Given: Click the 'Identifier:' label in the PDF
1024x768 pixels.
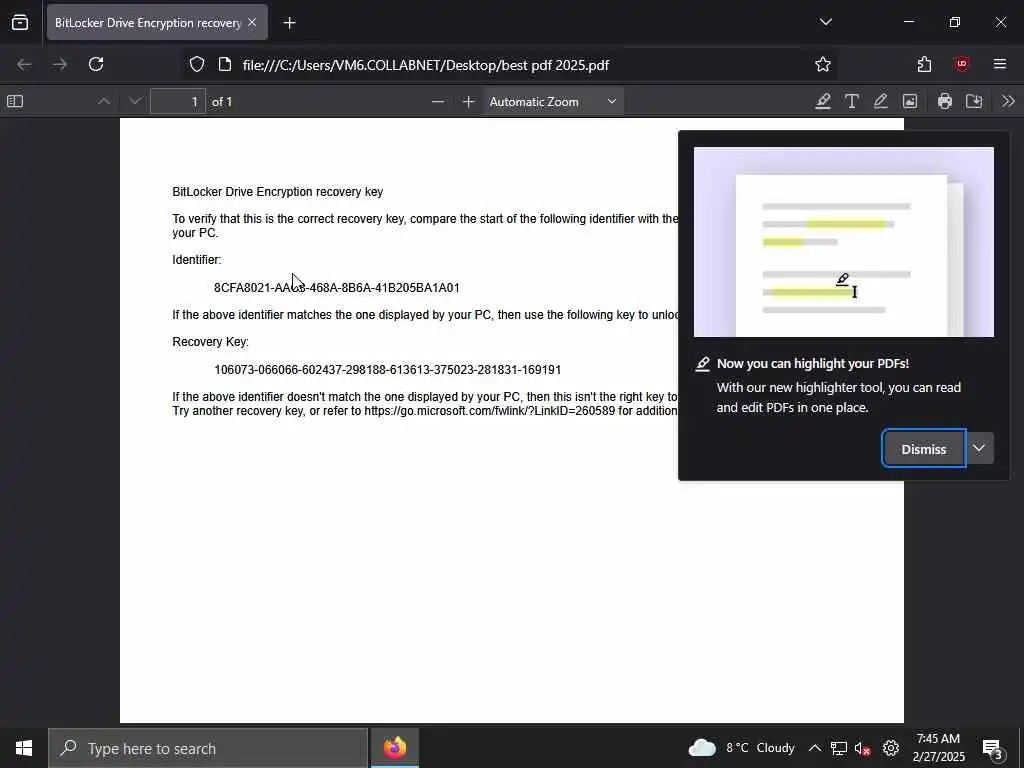Looking at the screenshot, I should (197, 260).
